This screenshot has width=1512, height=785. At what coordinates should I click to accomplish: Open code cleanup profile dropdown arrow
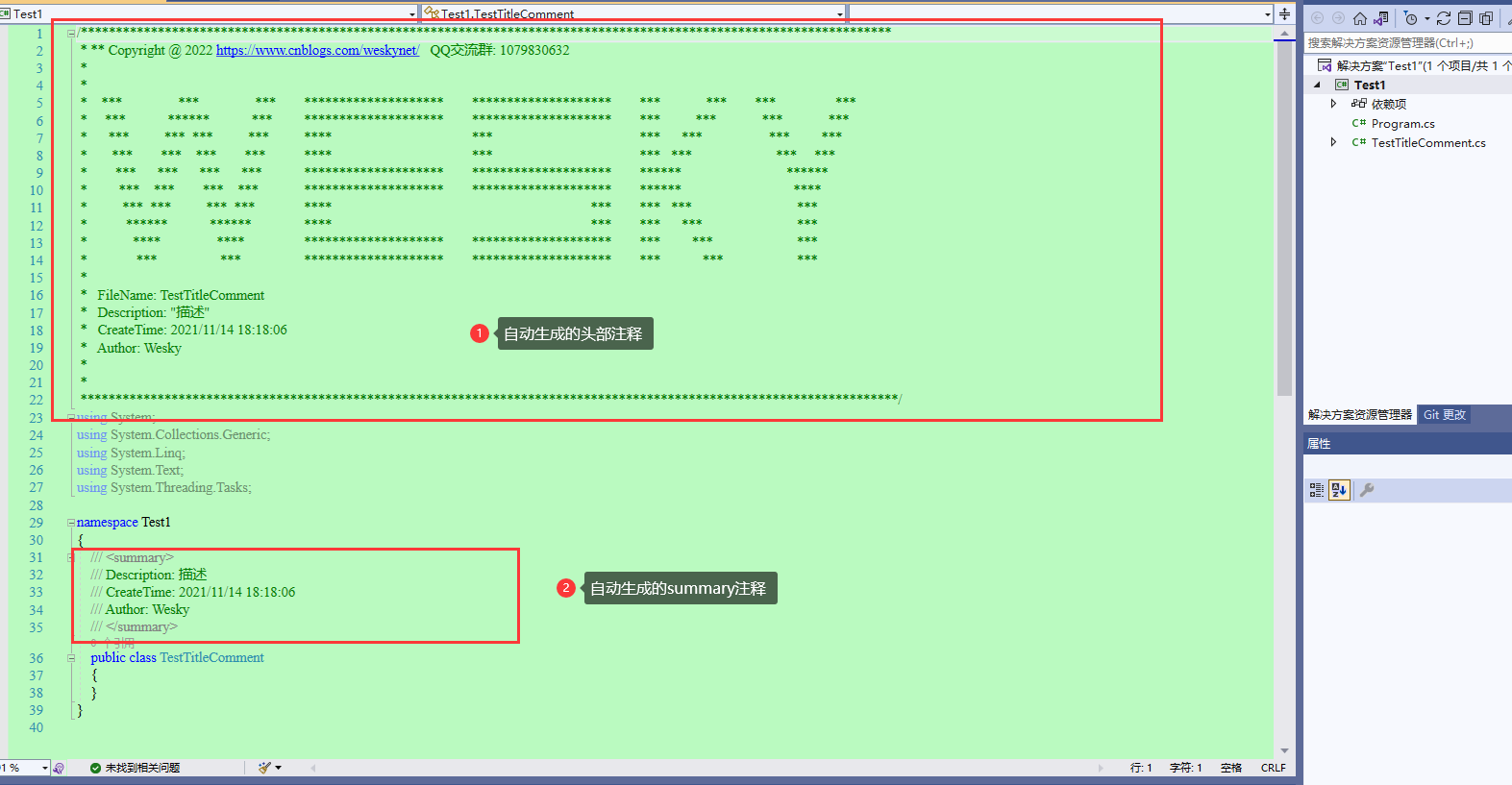[x=278, y=768]
